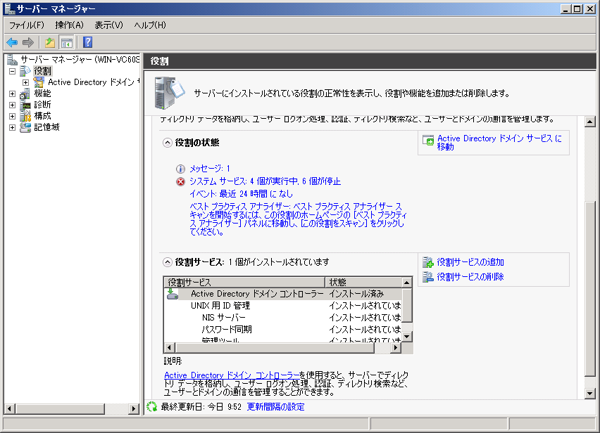Click the 記憶域 tree node icon
This screenshot has height=433, width=600.
(25, 127)
